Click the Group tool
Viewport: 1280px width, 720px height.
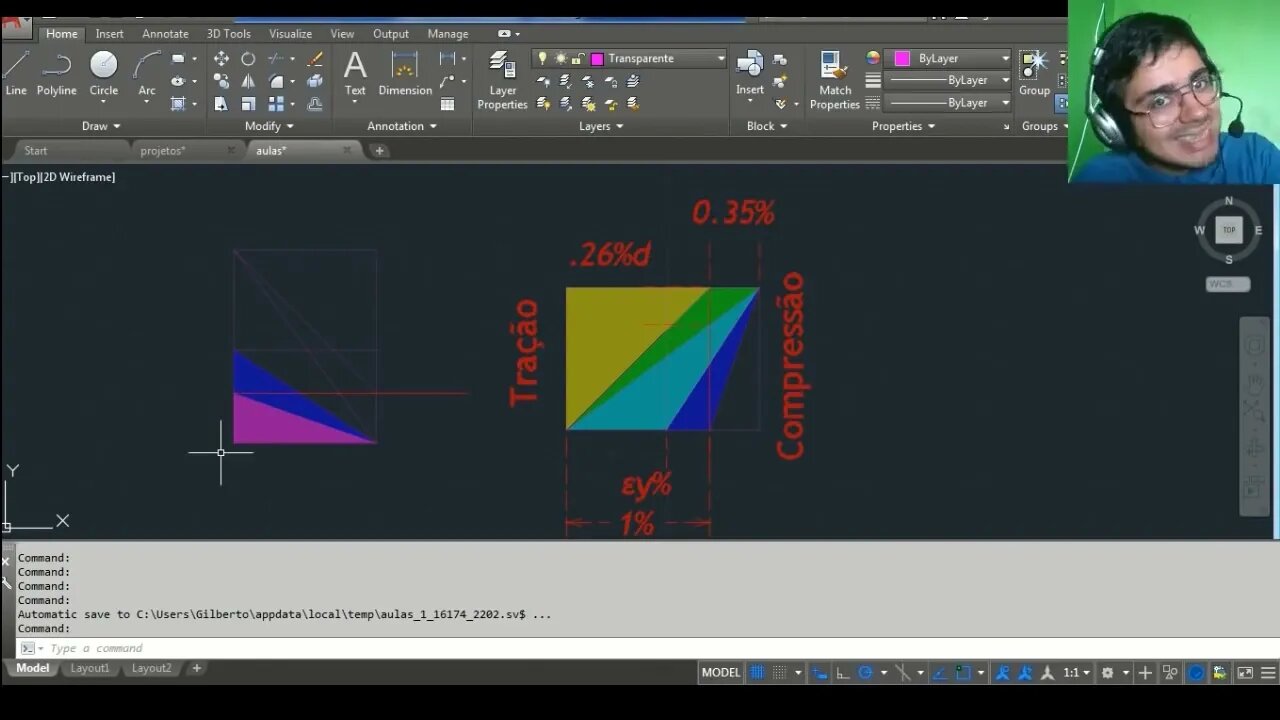[1034, 73]
